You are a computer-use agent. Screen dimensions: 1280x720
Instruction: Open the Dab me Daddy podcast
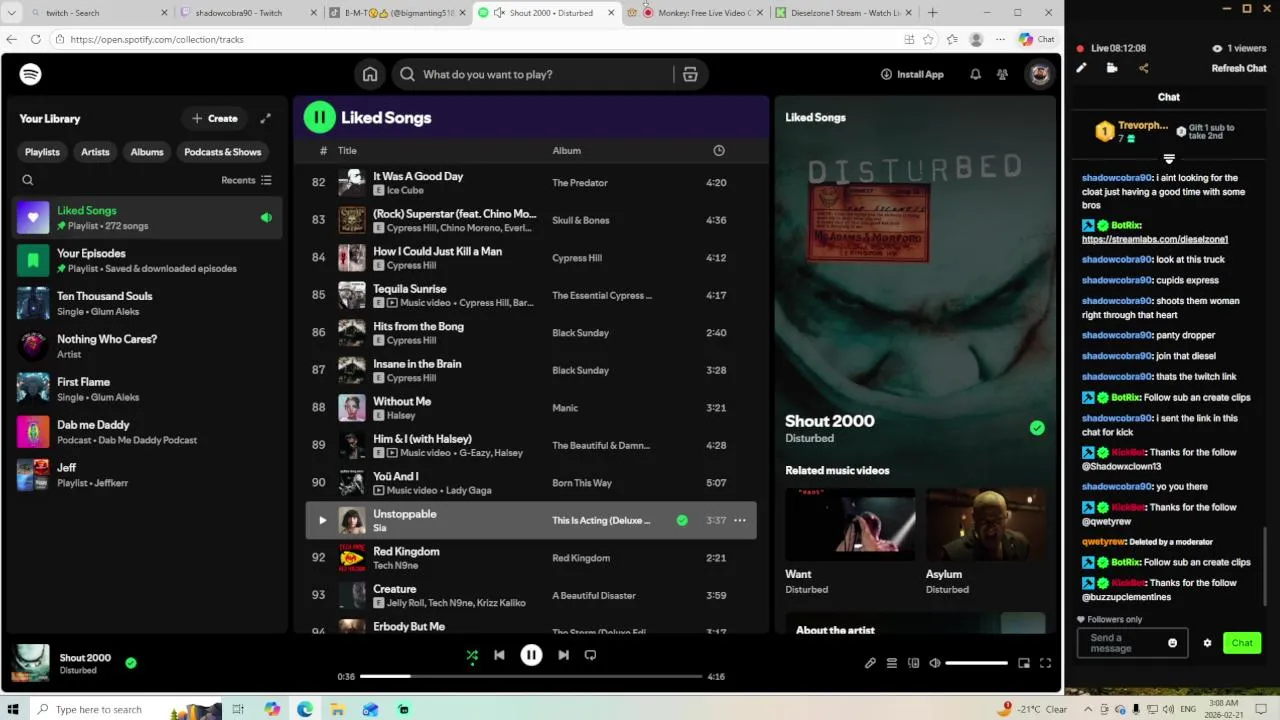[x=147, y=432]
